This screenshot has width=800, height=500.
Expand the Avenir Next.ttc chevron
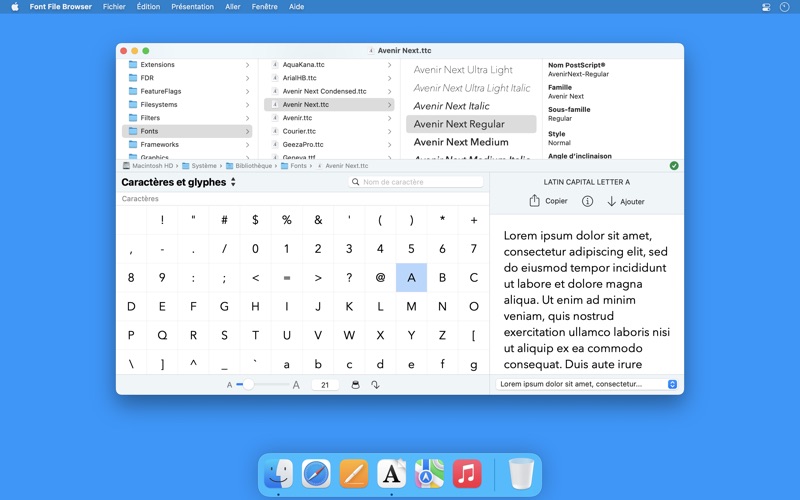(389, 105)
